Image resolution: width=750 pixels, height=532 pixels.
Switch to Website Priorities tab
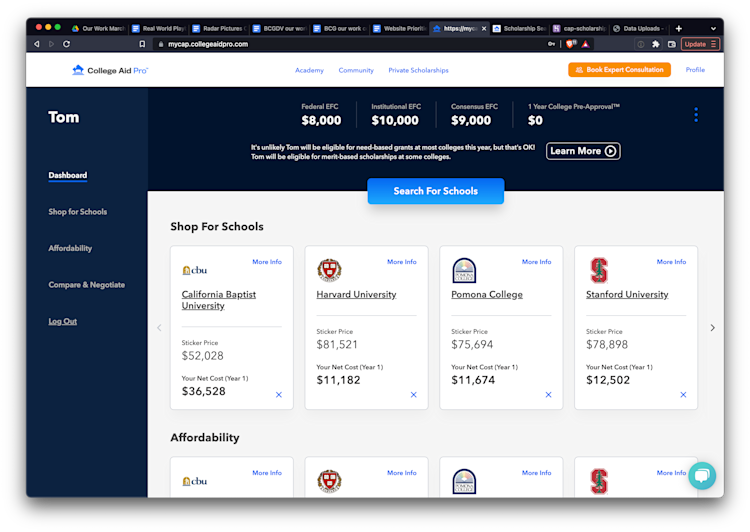point(401,29)
